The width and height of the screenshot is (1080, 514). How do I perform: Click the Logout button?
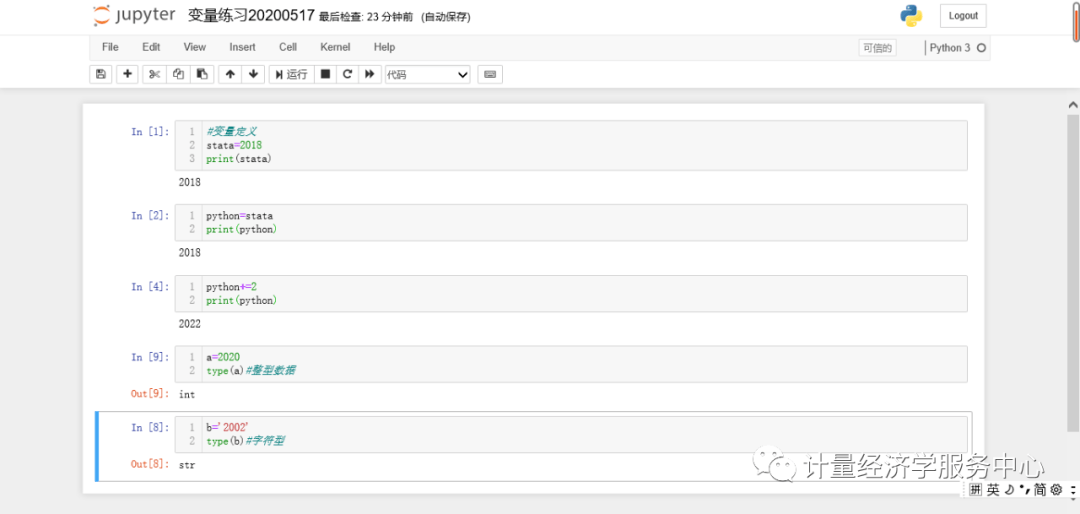tap(963, 16)
